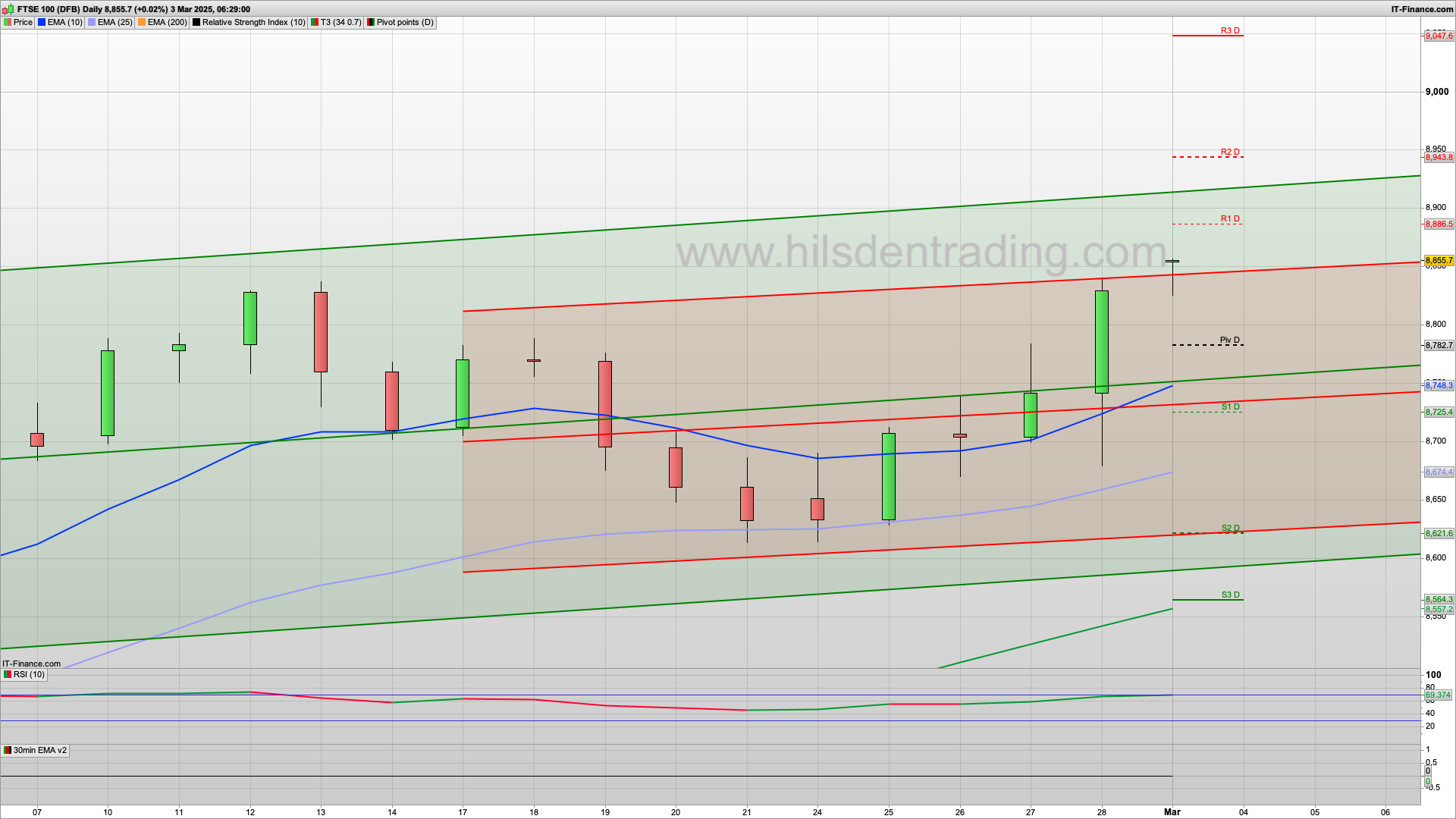The height and width of the screenshot is (819, 1456).
Task: Click the Piv D pivot label
Action: 1230,340
